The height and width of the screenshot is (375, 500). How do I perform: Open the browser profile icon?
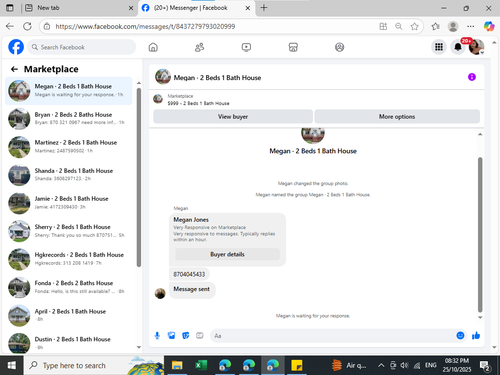453,26
